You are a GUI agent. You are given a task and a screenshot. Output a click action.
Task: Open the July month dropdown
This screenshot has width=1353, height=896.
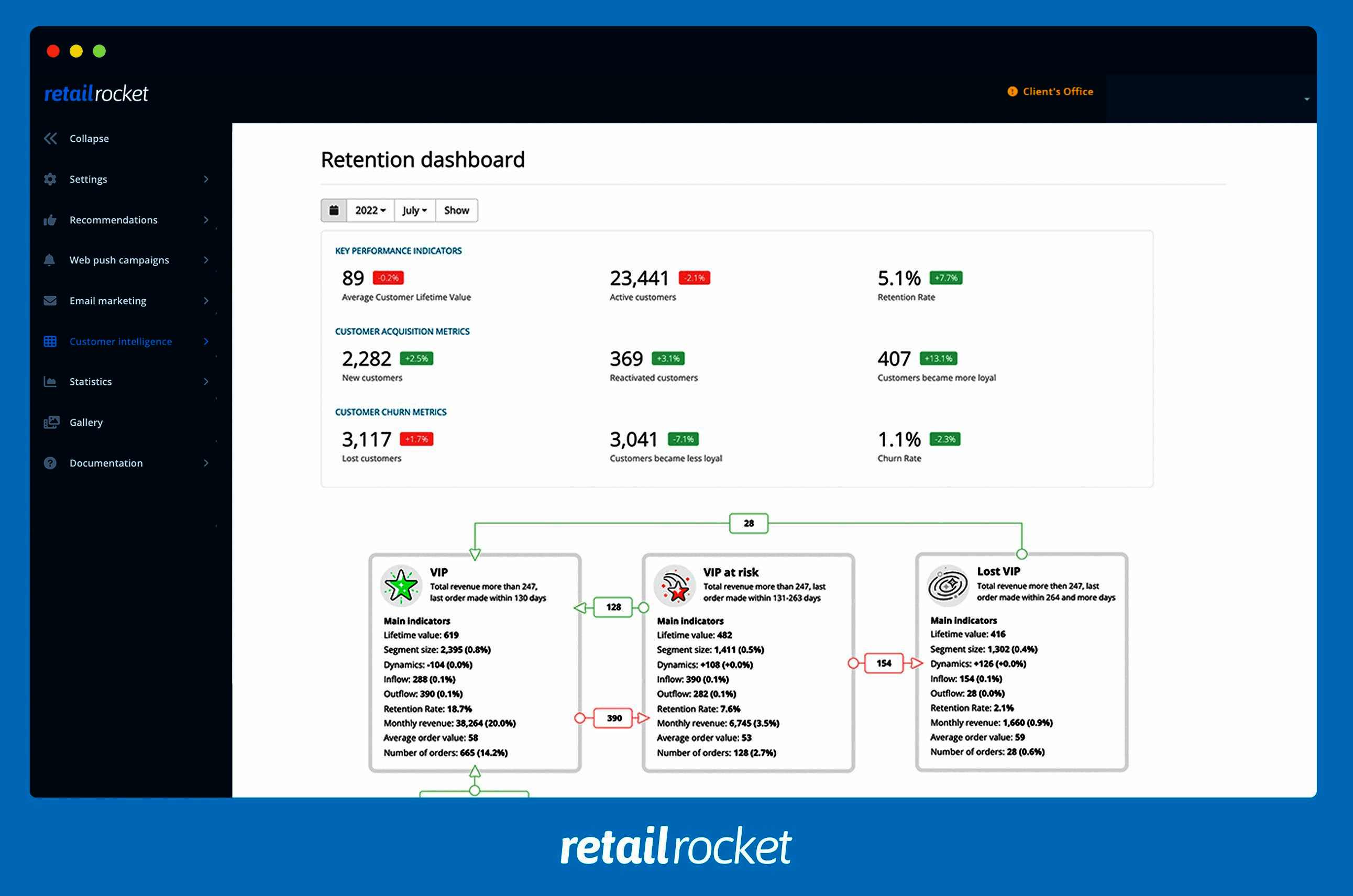[x=414, y=211]
